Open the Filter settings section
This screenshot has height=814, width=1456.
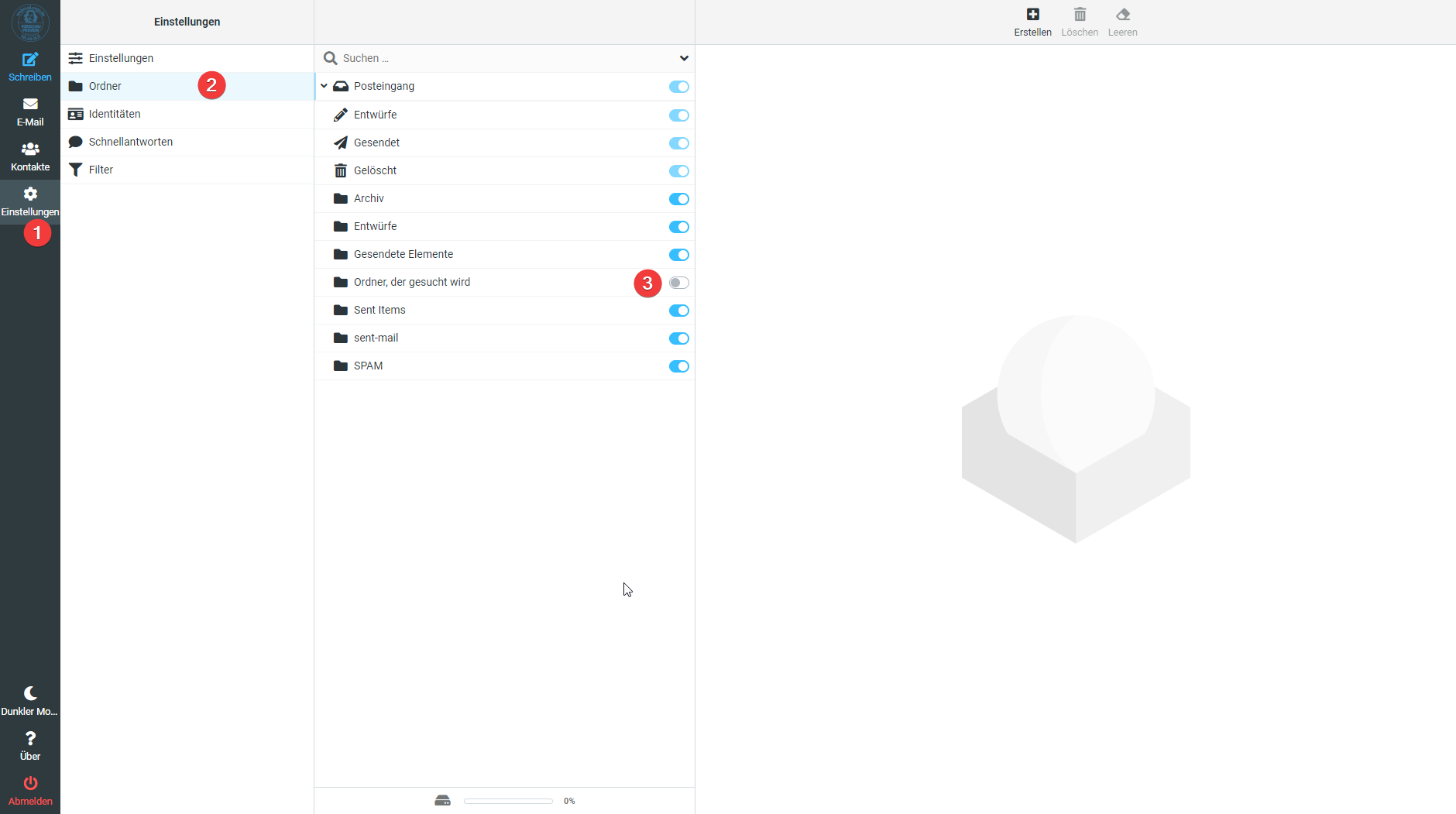pos(101,170)
